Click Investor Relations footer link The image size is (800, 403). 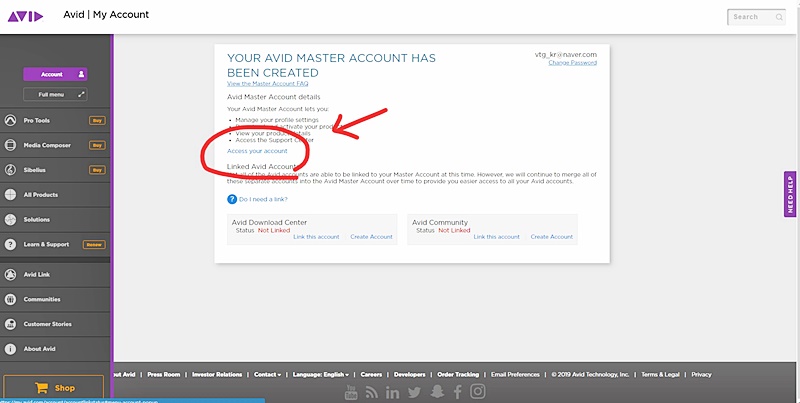[x=217, y=374]
